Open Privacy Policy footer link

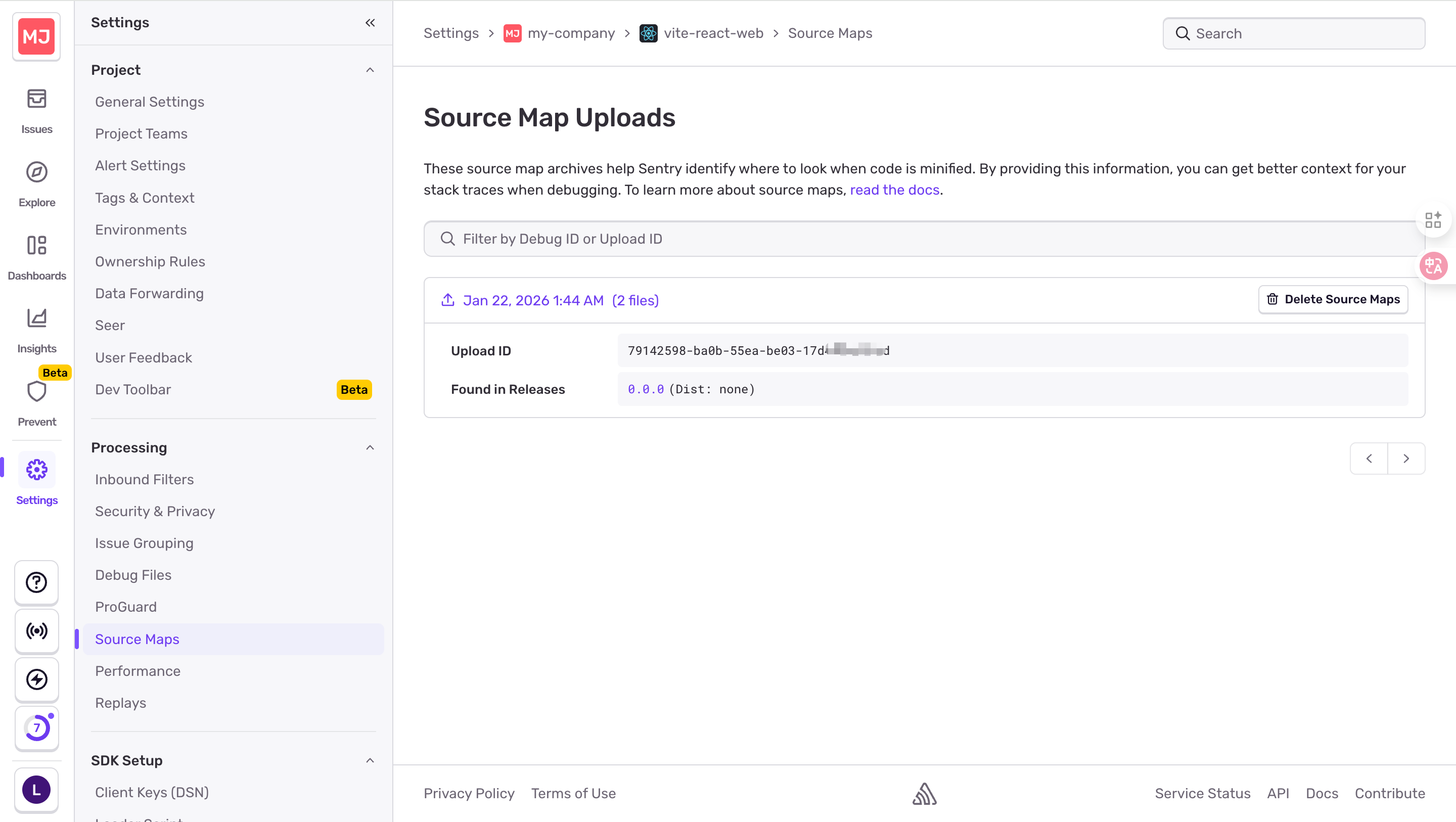point(469,793)
